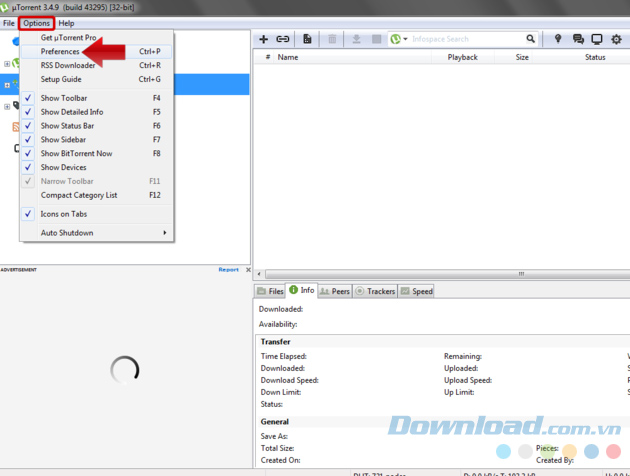Open Preferences via gear icon

(x=616, y=39)
